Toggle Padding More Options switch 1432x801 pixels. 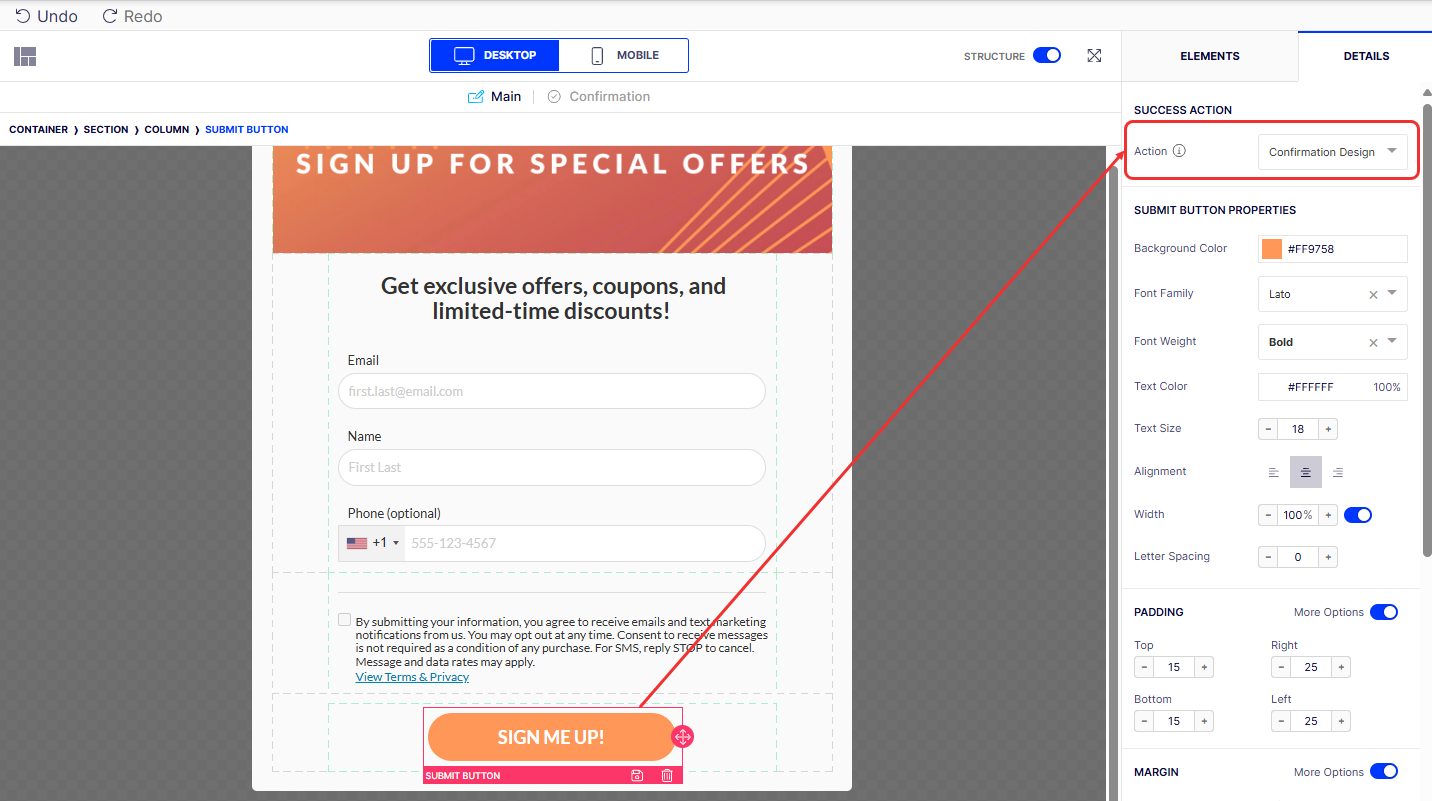tap(1384, 612)
